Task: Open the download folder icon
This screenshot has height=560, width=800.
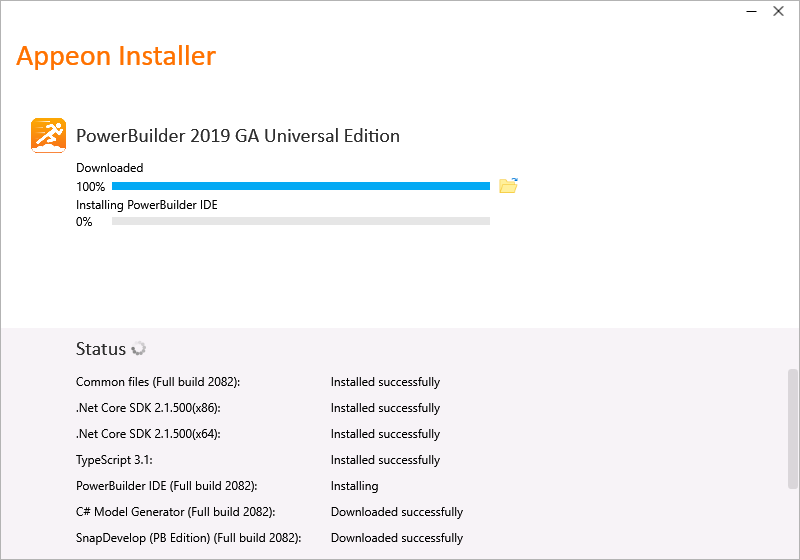Action: point(508,185)
